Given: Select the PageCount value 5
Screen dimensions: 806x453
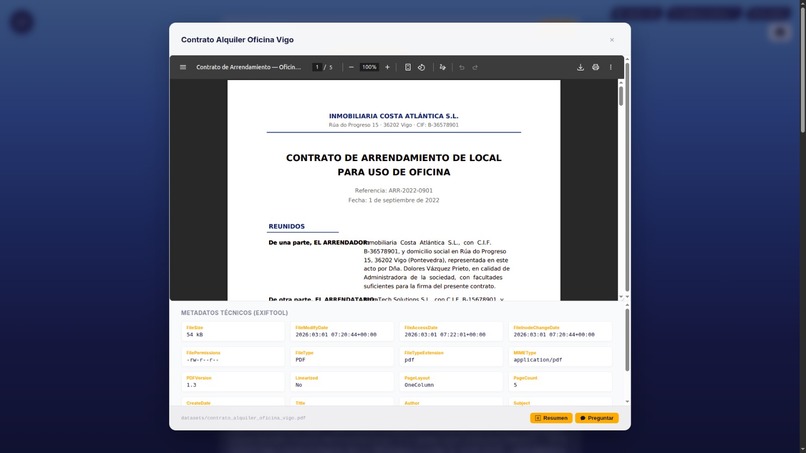Looking at the screenshot, I should (x=515, y=385).
